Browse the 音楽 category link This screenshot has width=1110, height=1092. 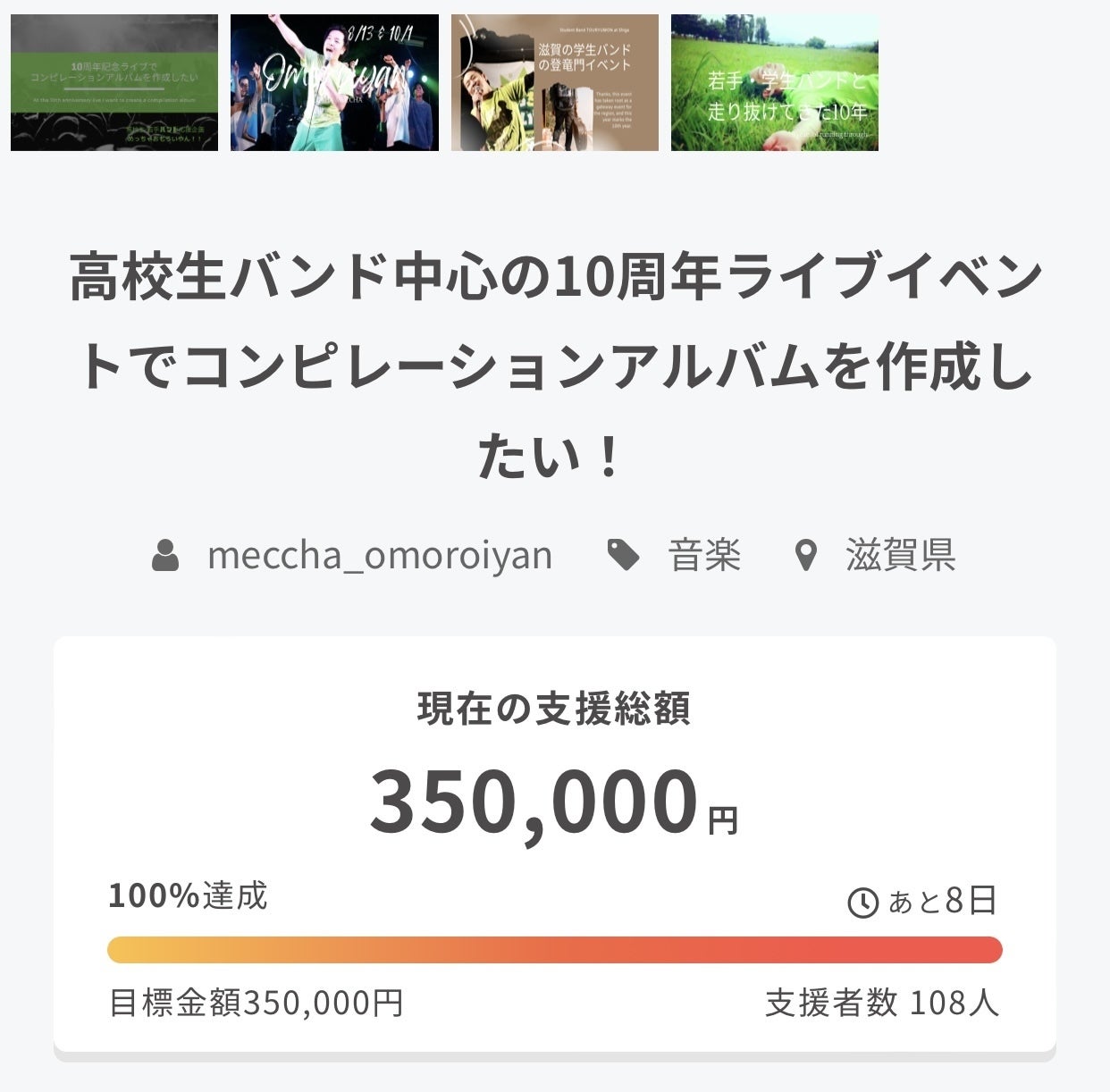pos(705,555)
